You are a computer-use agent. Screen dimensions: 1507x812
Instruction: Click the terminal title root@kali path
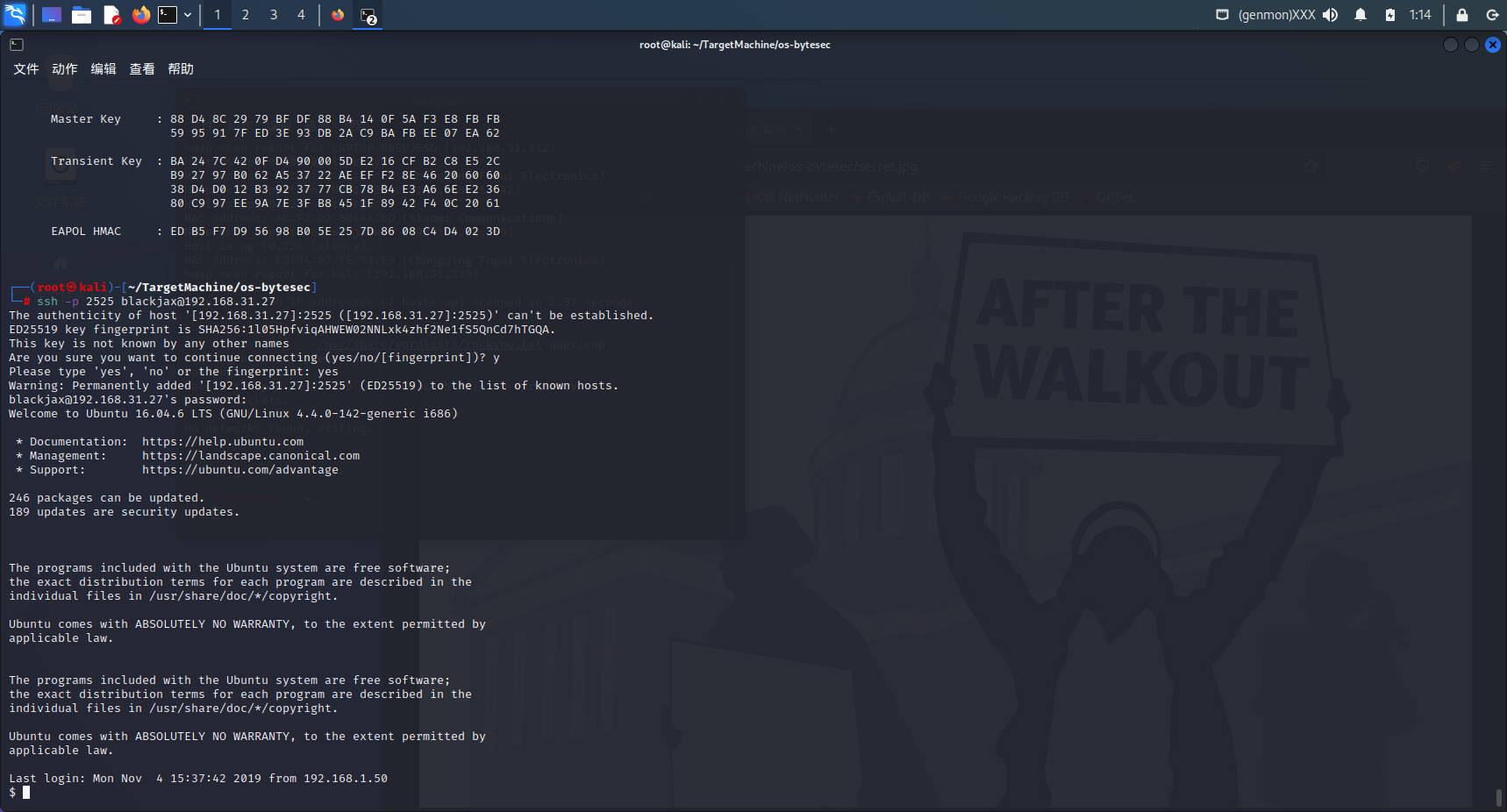coord(735,45)
